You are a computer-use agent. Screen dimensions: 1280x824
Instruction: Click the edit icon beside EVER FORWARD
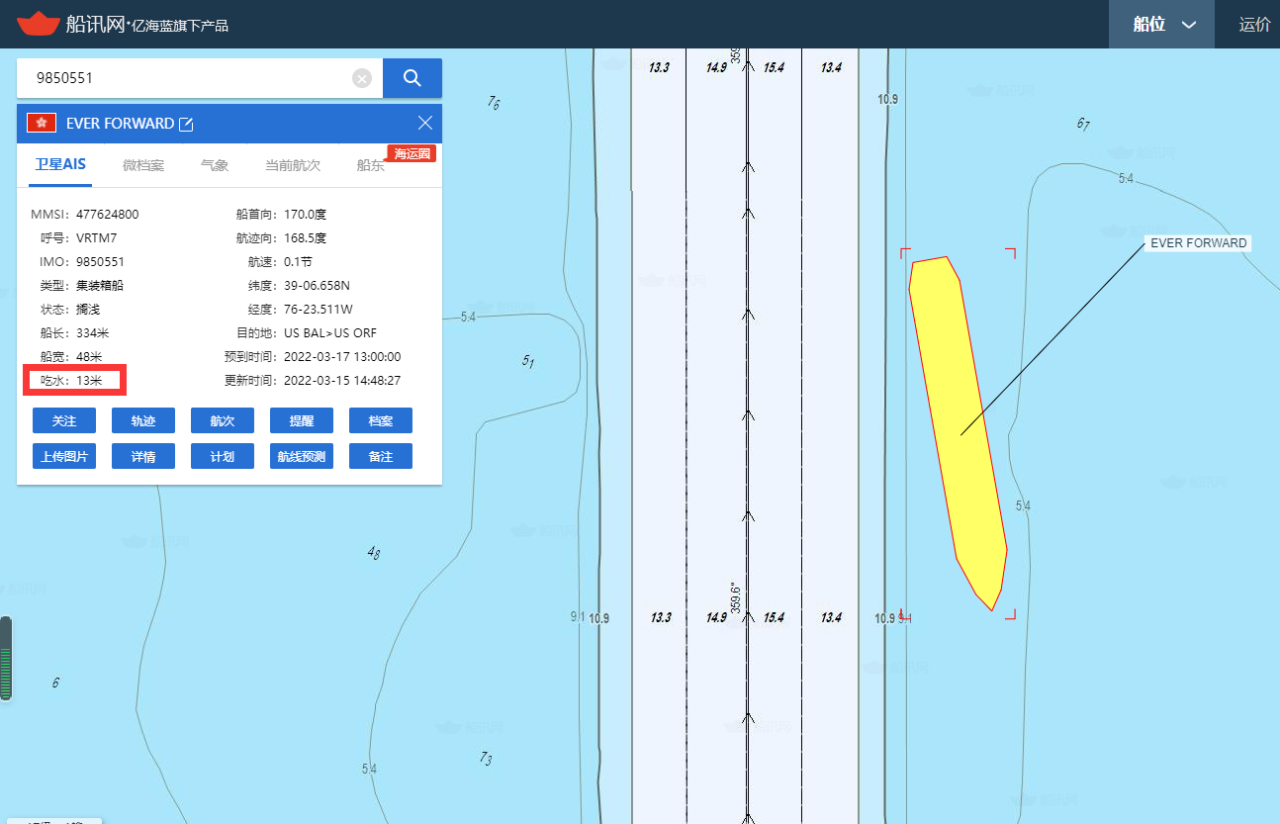pos(186,124)
